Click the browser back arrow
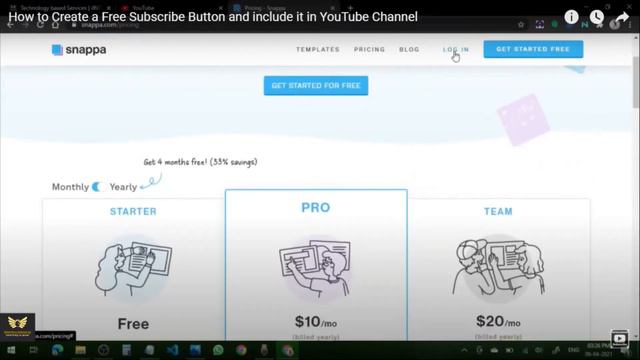This screenshot has width=640, height=360. coord(10,25)
